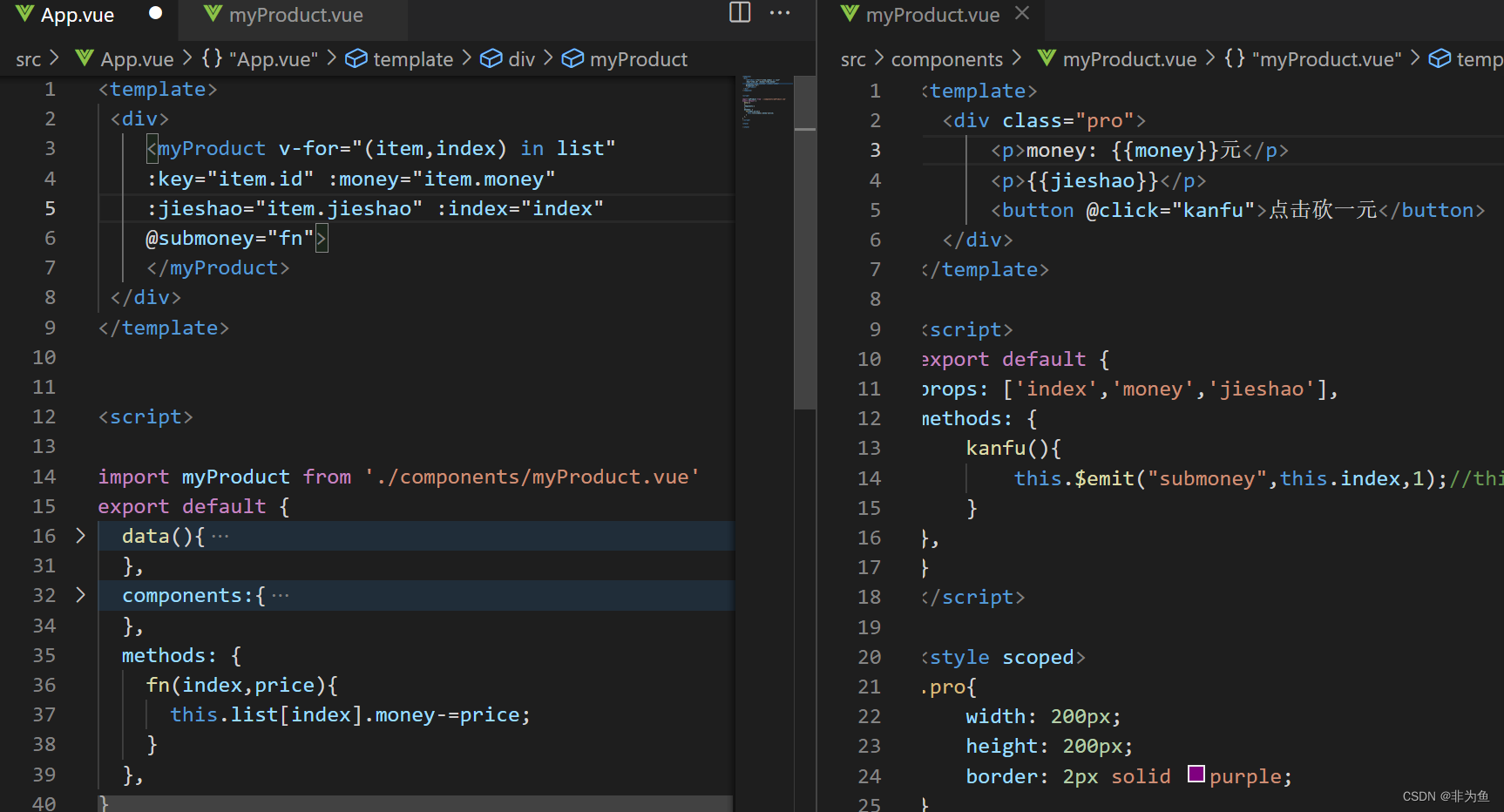Image resolution: width=1504 pixels, height=812 pixels.
Task: Click the unsaved dot on the App.vue tab
Action: click(x=155, y=13)
